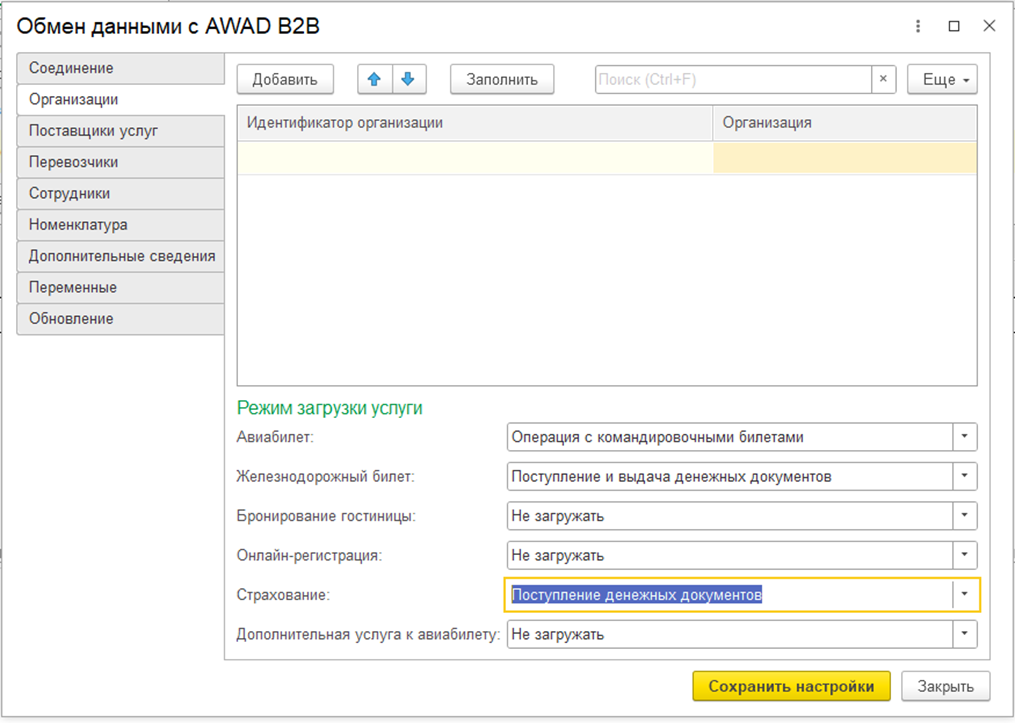
Task: Click Сохранить настройки button
Action: [x=790, y=686]
